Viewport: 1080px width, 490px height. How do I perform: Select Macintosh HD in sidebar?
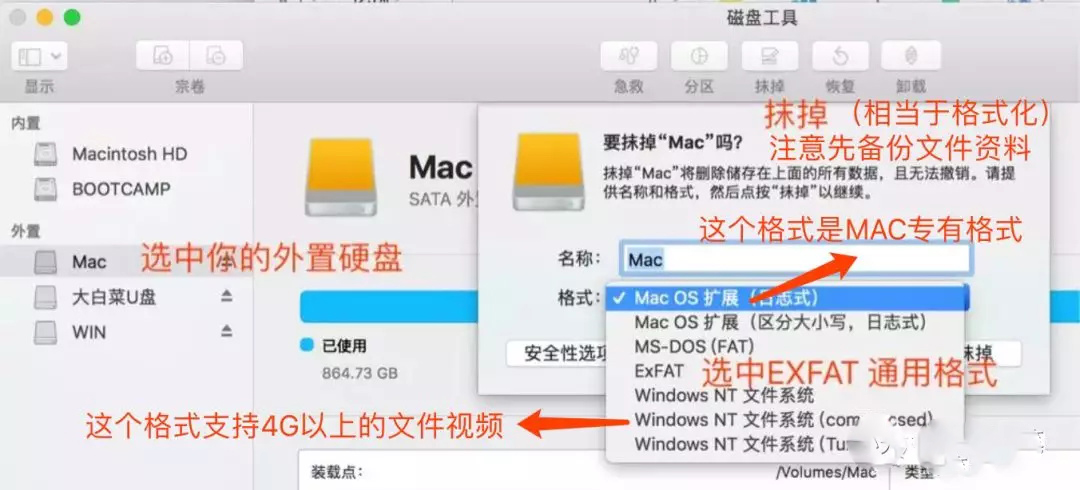(x=129, y=154)
